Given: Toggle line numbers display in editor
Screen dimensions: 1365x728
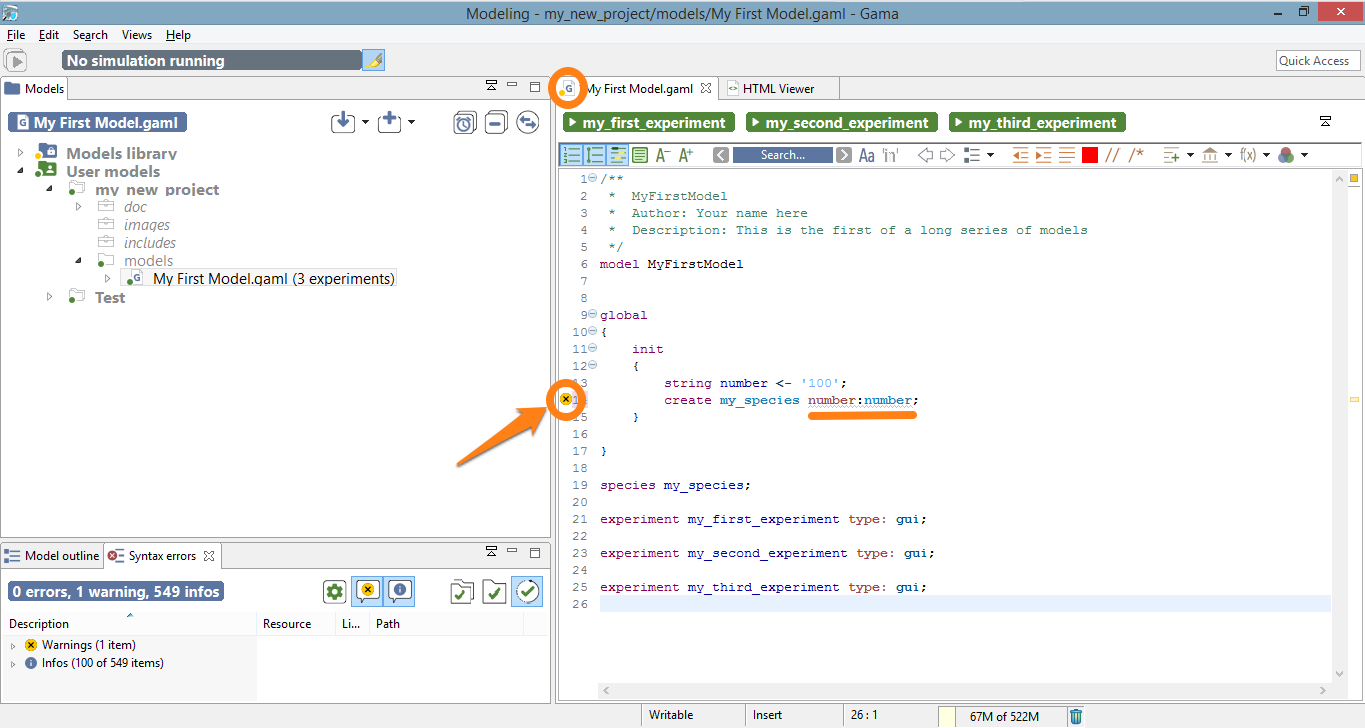Looking at the screenshot, I should click(x=572, y=155).
